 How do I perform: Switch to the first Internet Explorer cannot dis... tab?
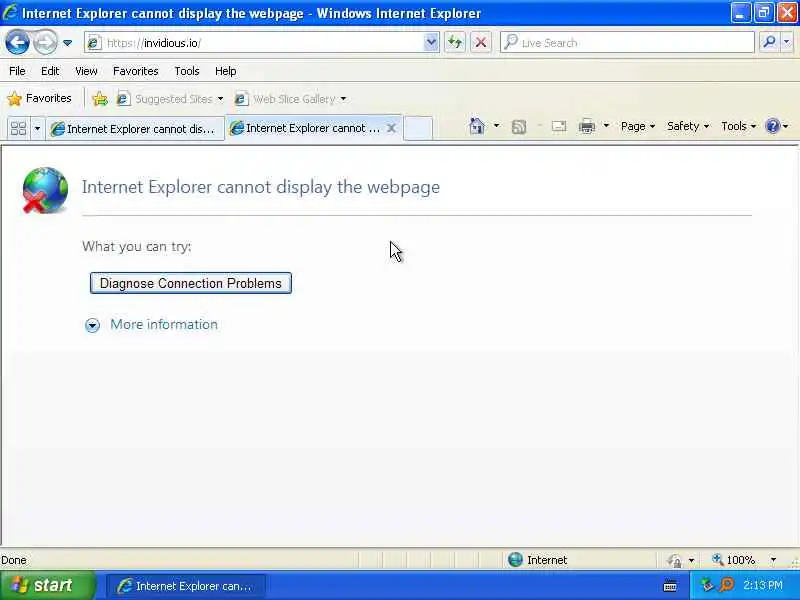click(135, 129)
